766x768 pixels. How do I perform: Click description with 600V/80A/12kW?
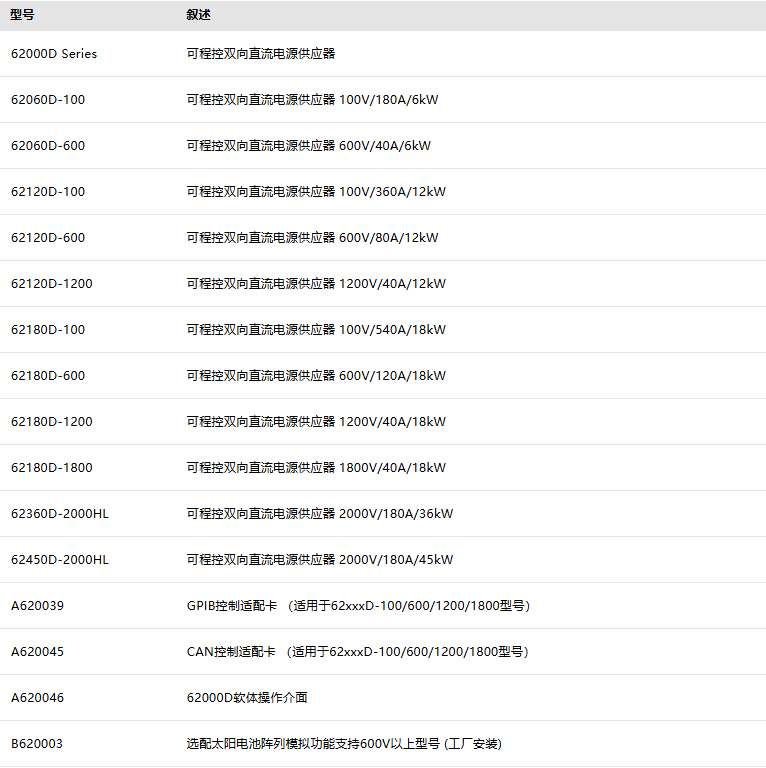pyautogui.click(x=312, y=238)
